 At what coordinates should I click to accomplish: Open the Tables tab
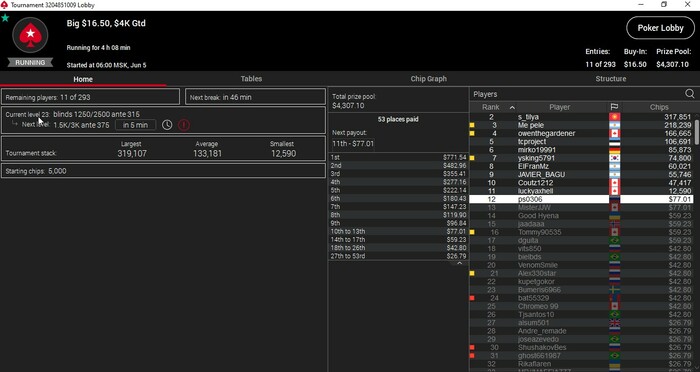point(251,79)
